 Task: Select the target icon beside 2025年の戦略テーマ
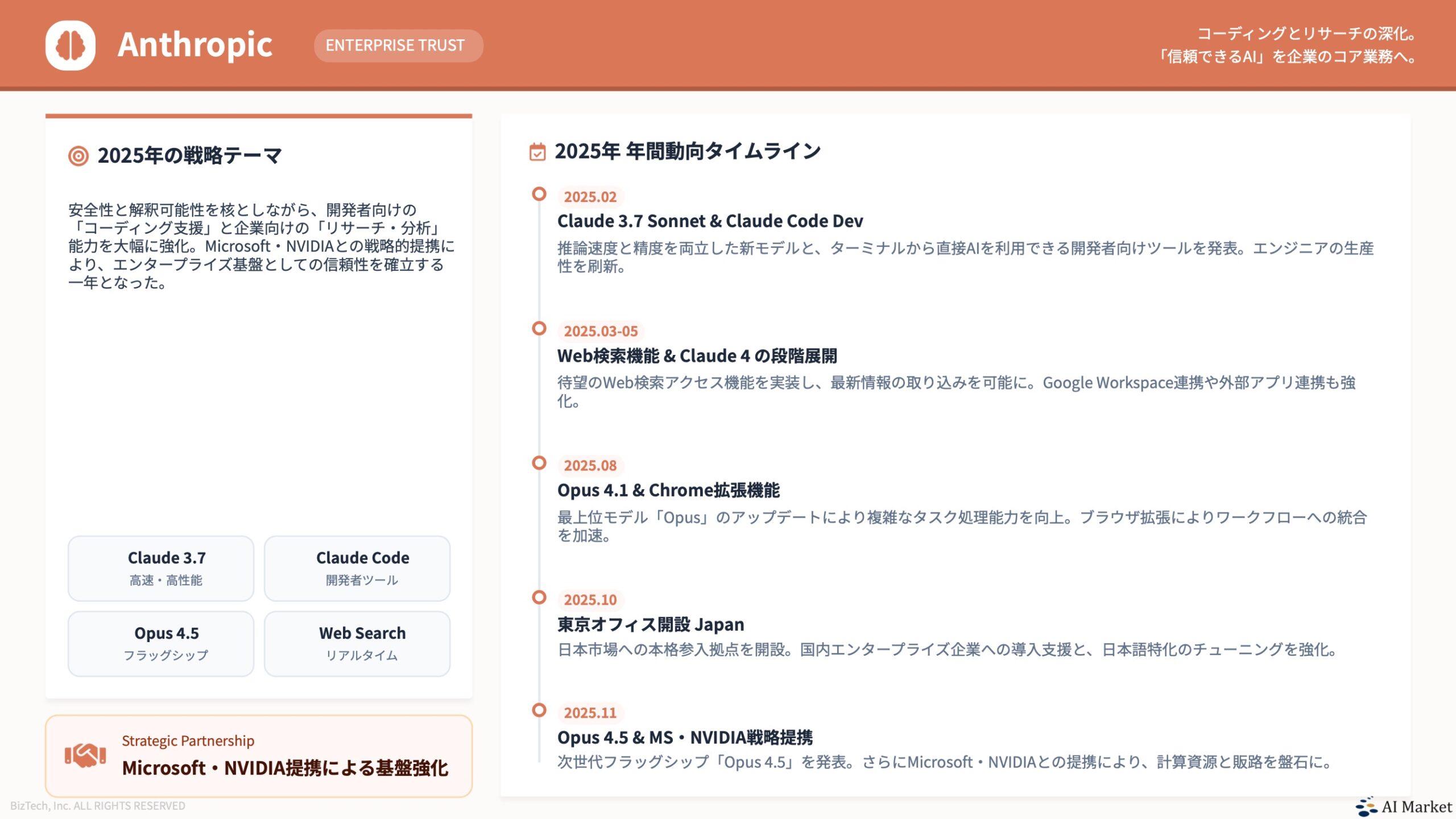pyautogui.click(x=79, y=155)
